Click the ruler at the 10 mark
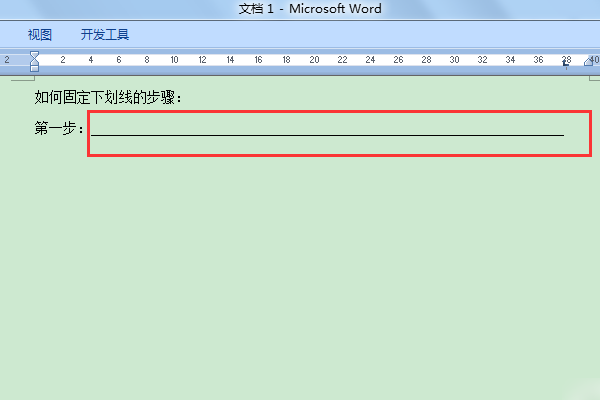The width and height of the screenshot is (600, 400). pyautogui.click(x=174, y=60)
